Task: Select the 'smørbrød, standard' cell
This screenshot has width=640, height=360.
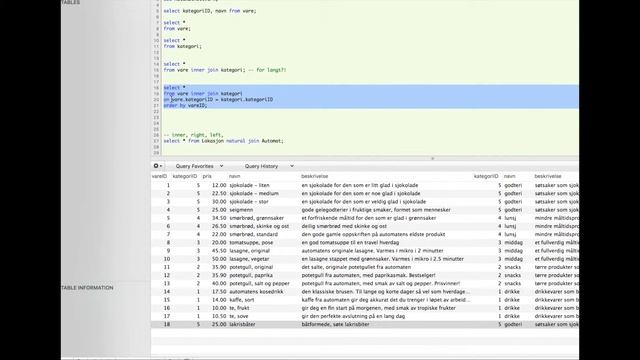Action: pyautogui.click(x=253, y=234)
